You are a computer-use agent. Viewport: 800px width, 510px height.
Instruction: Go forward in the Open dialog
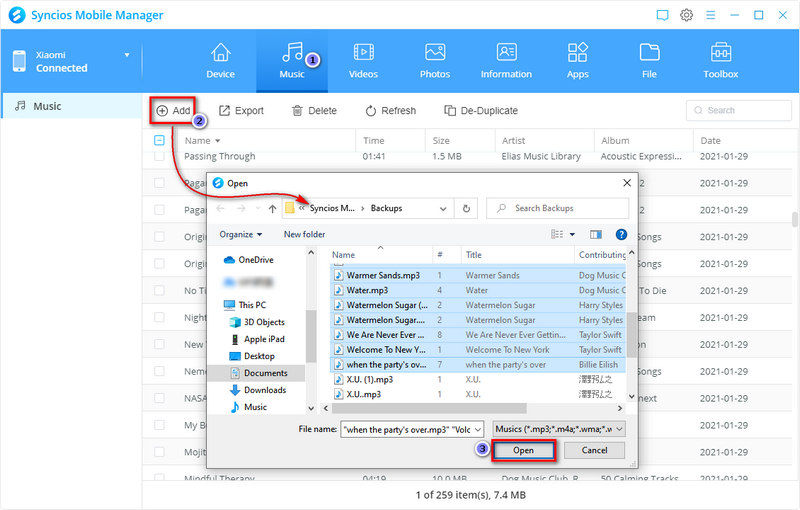(x=241, y=209)
